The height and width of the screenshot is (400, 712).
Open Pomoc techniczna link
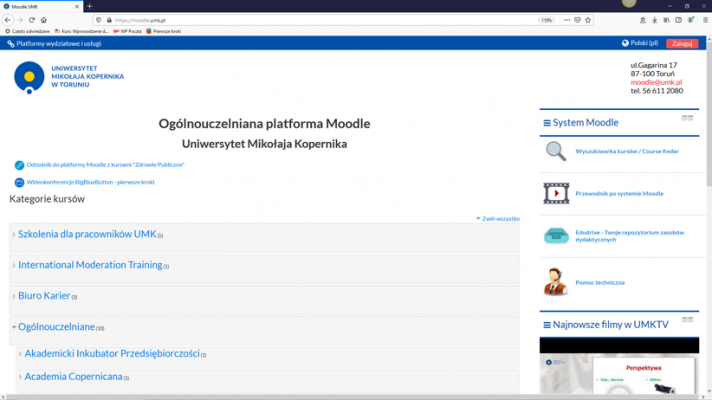point(600,283)
